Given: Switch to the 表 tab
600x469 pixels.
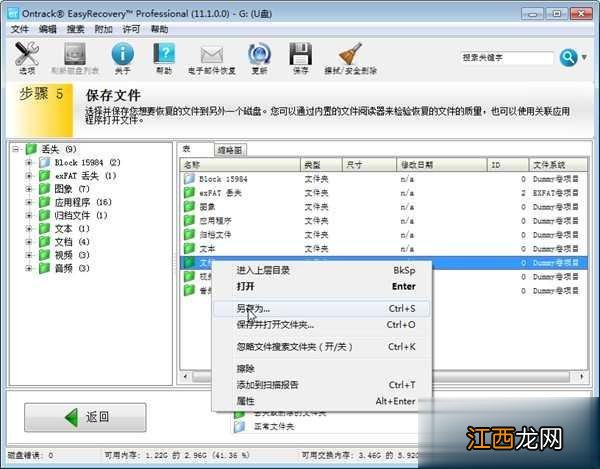Looking at the screenshot, I should (195, 149).
